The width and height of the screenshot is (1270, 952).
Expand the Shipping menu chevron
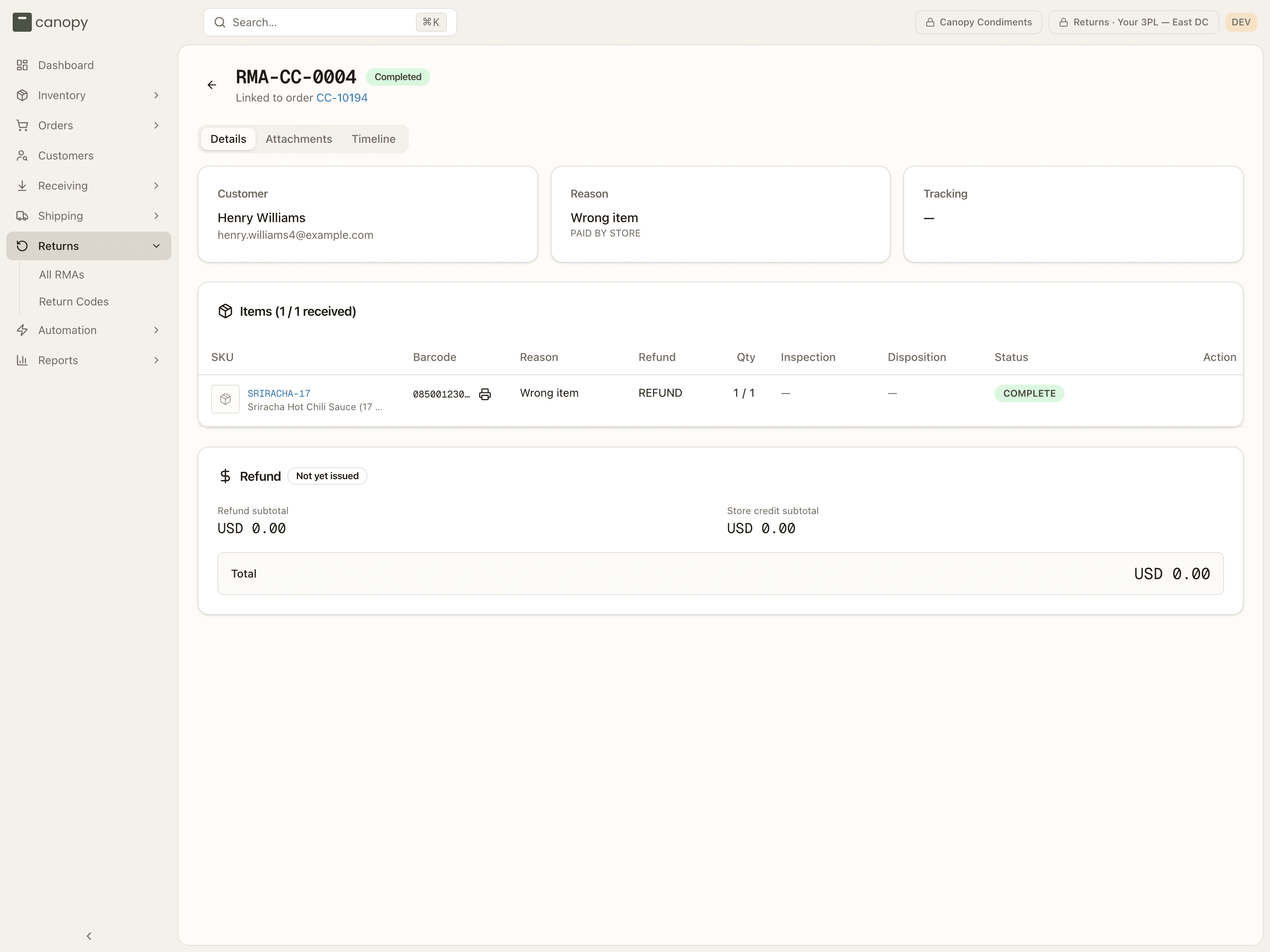tap(156, 216)
